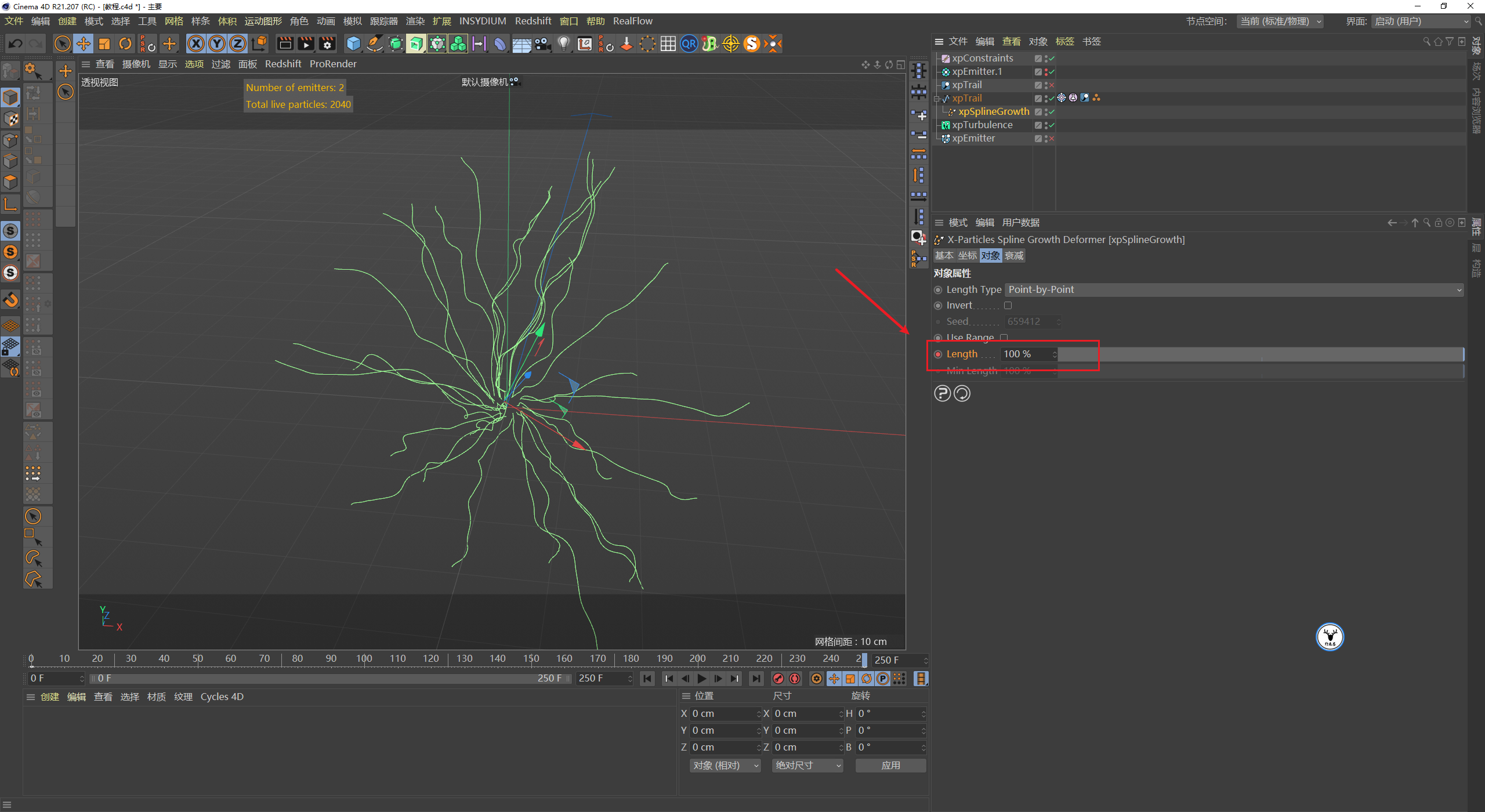Viewport: 1485px width, 812px height.
Task: Open keyframe selection gear icon
Action: (x=816, y=678)
